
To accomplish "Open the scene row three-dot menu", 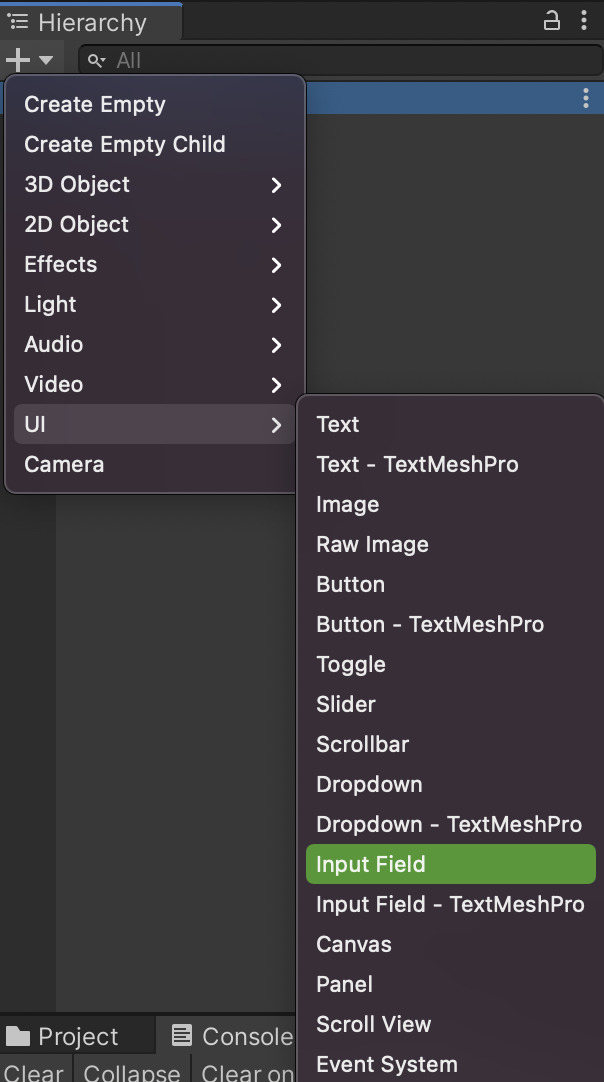I will (585, 98).
